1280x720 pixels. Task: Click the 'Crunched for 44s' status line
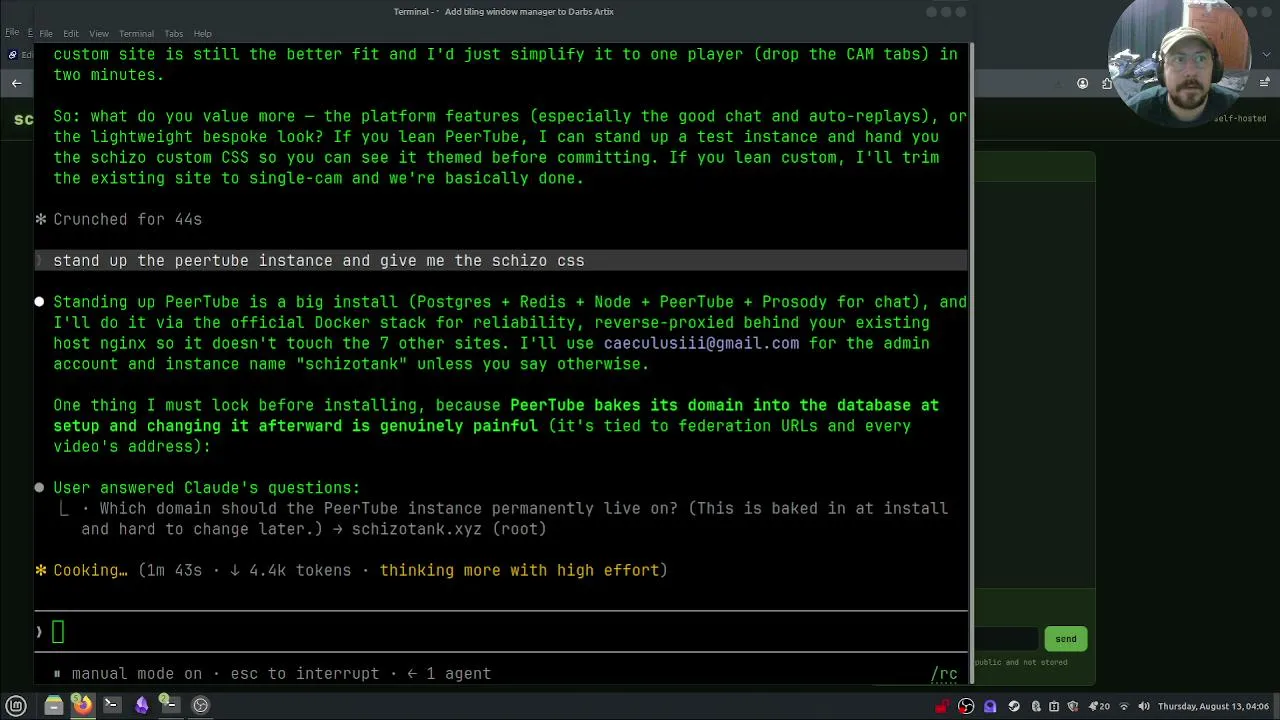(127, 219)
